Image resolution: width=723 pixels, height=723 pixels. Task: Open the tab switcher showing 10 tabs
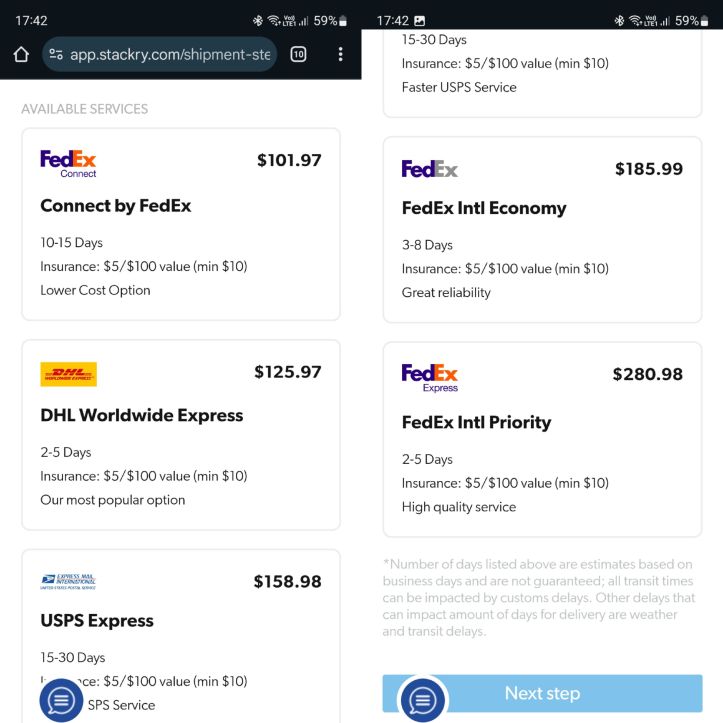click(x=298, y=54)
